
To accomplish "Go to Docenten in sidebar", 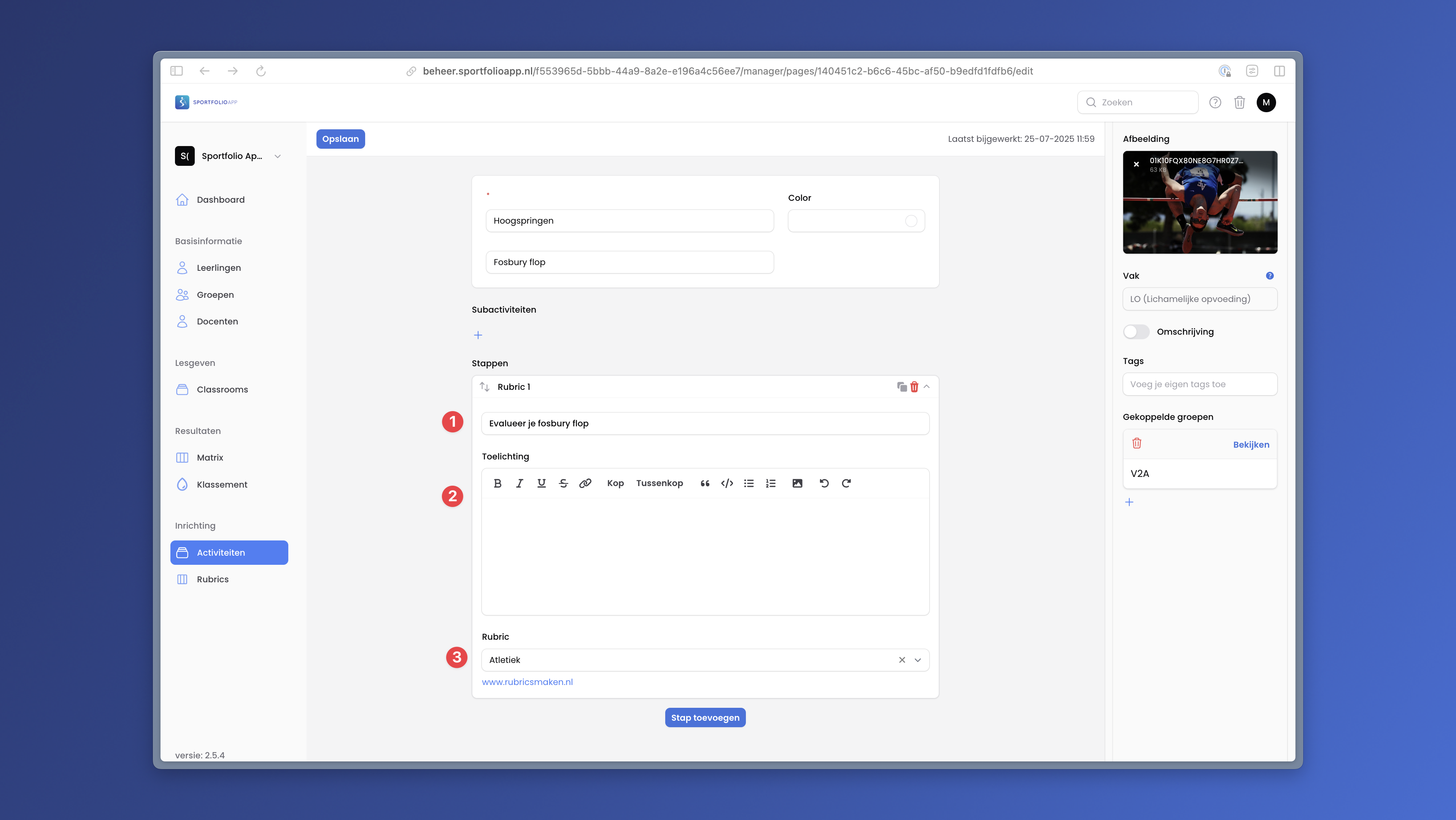I will pyautogui.click(x=217, y=321).
